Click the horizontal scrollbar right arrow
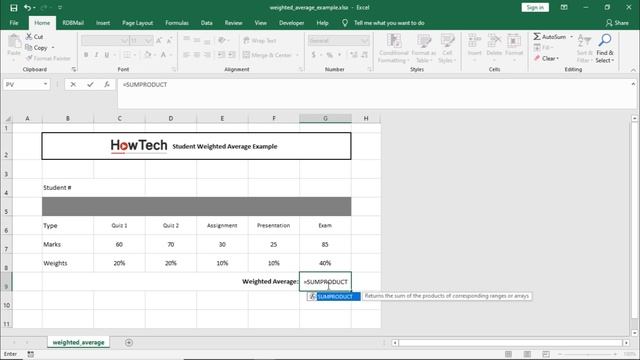This screenshot has width=640, height=360. coord(626,343)
